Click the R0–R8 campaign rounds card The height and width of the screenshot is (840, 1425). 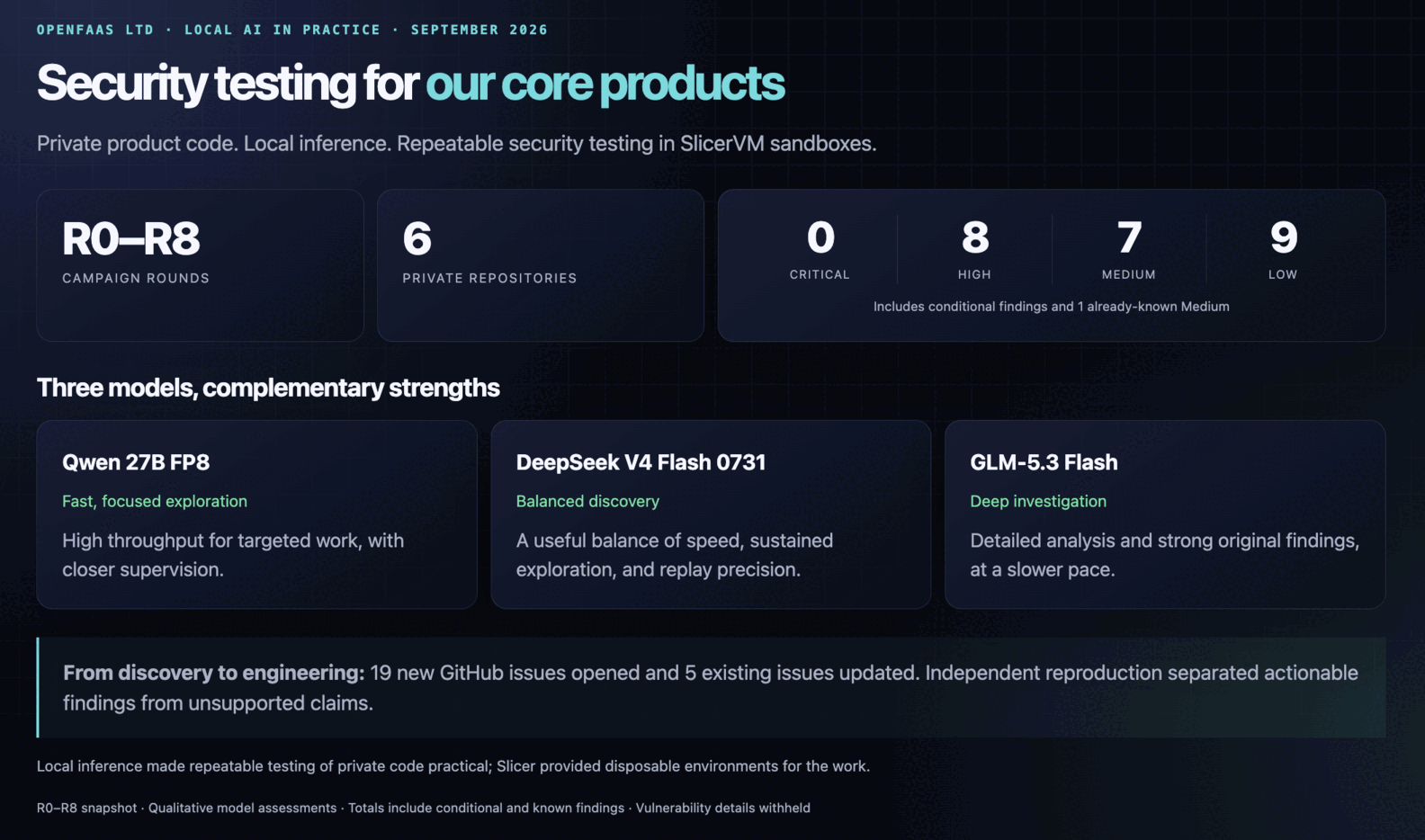coord(200,265)
